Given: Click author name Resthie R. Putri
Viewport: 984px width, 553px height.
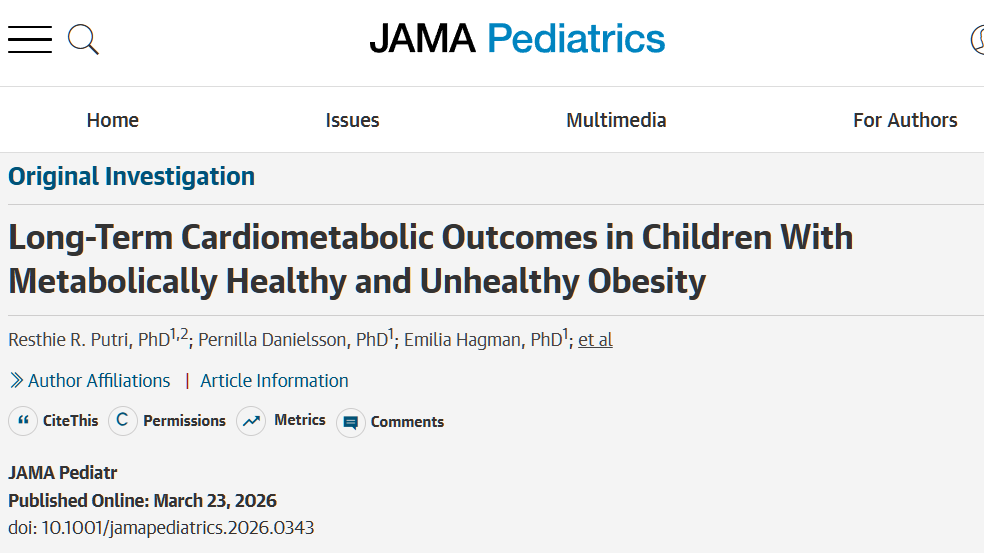Looking at the screenshot, I should click(x=70, y=340).
